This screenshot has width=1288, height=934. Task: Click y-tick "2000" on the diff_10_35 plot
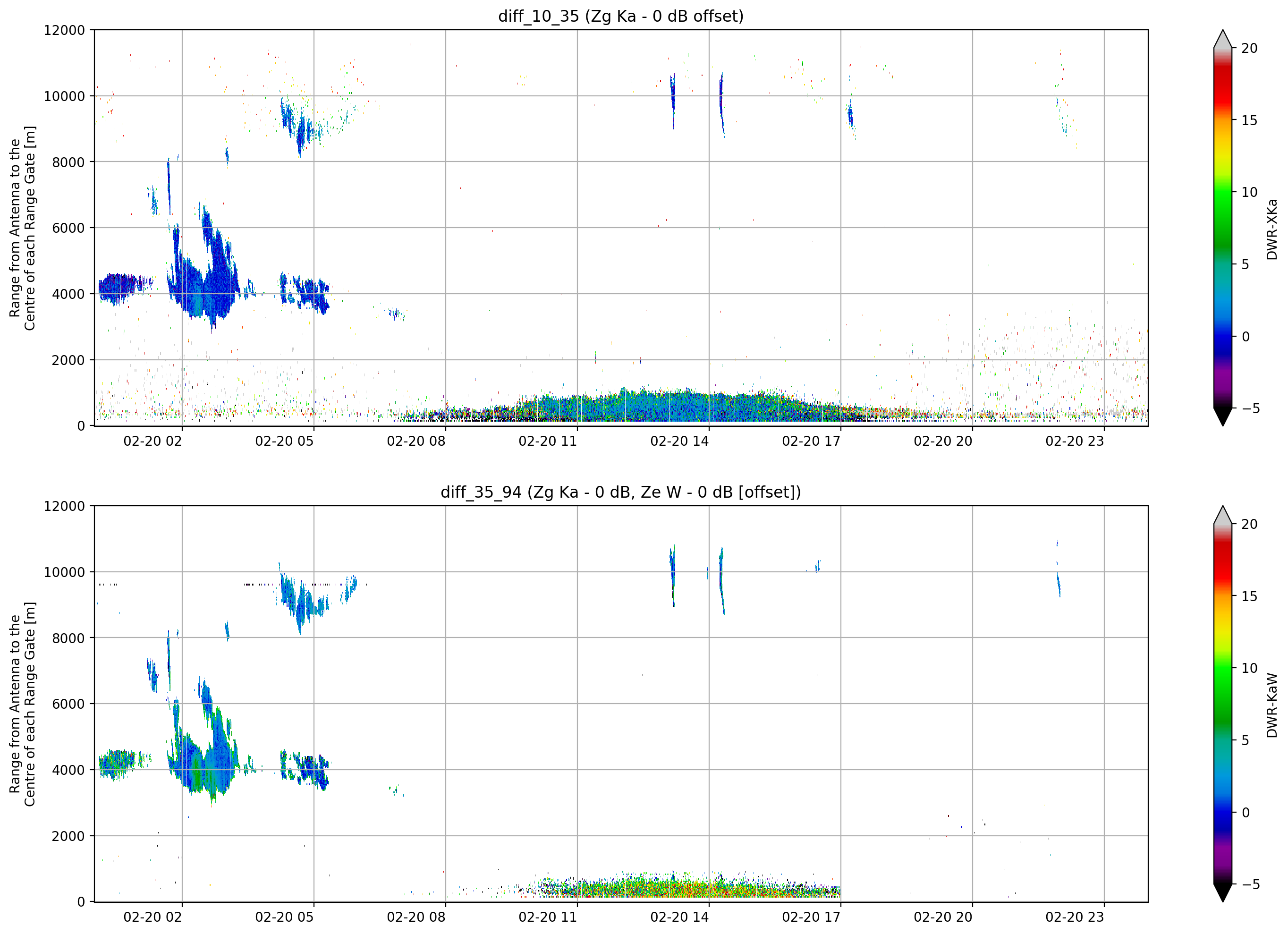(x=68, y=360)
